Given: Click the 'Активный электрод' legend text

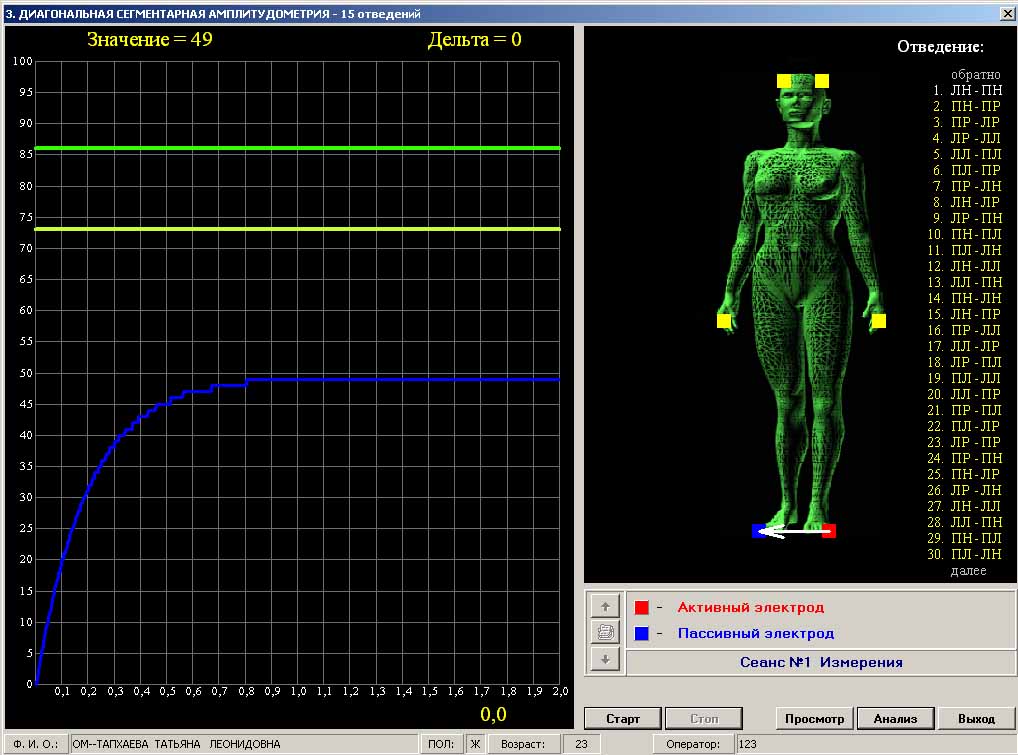Looking at the screenshot, I should pos(751,608).
